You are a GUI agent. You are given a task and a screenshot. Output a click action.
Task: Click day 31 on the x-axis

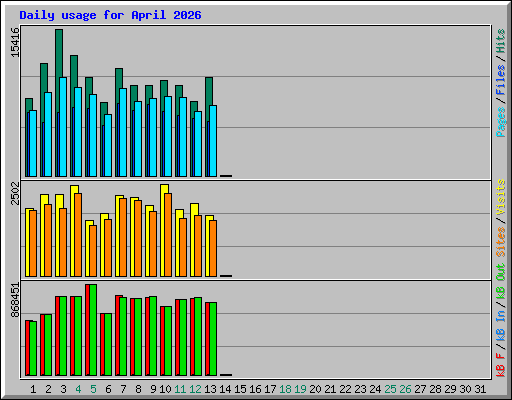pos(480,389)
